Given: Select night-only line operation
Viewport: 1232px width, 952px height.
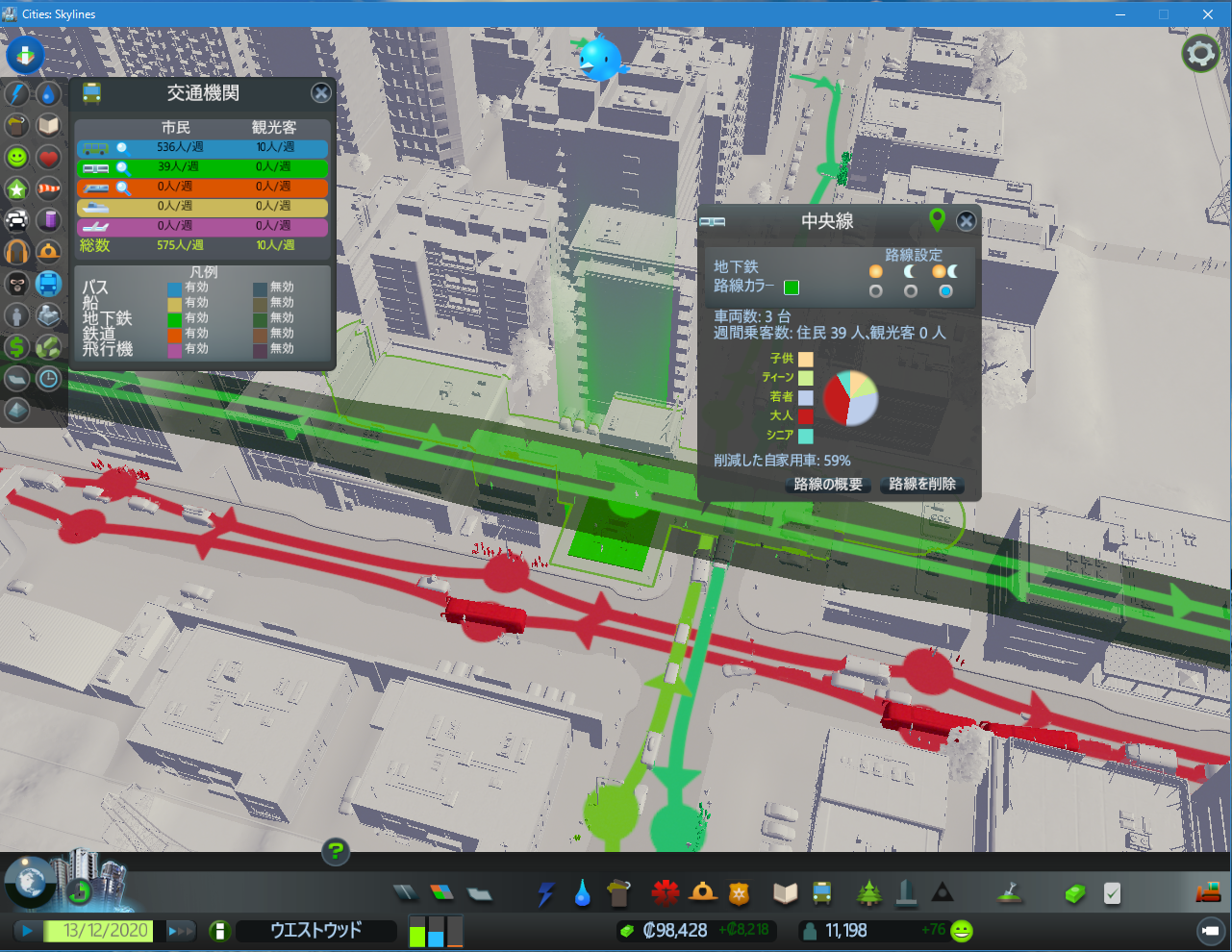Looking at the screenshot, I should [x=910, y=291].
